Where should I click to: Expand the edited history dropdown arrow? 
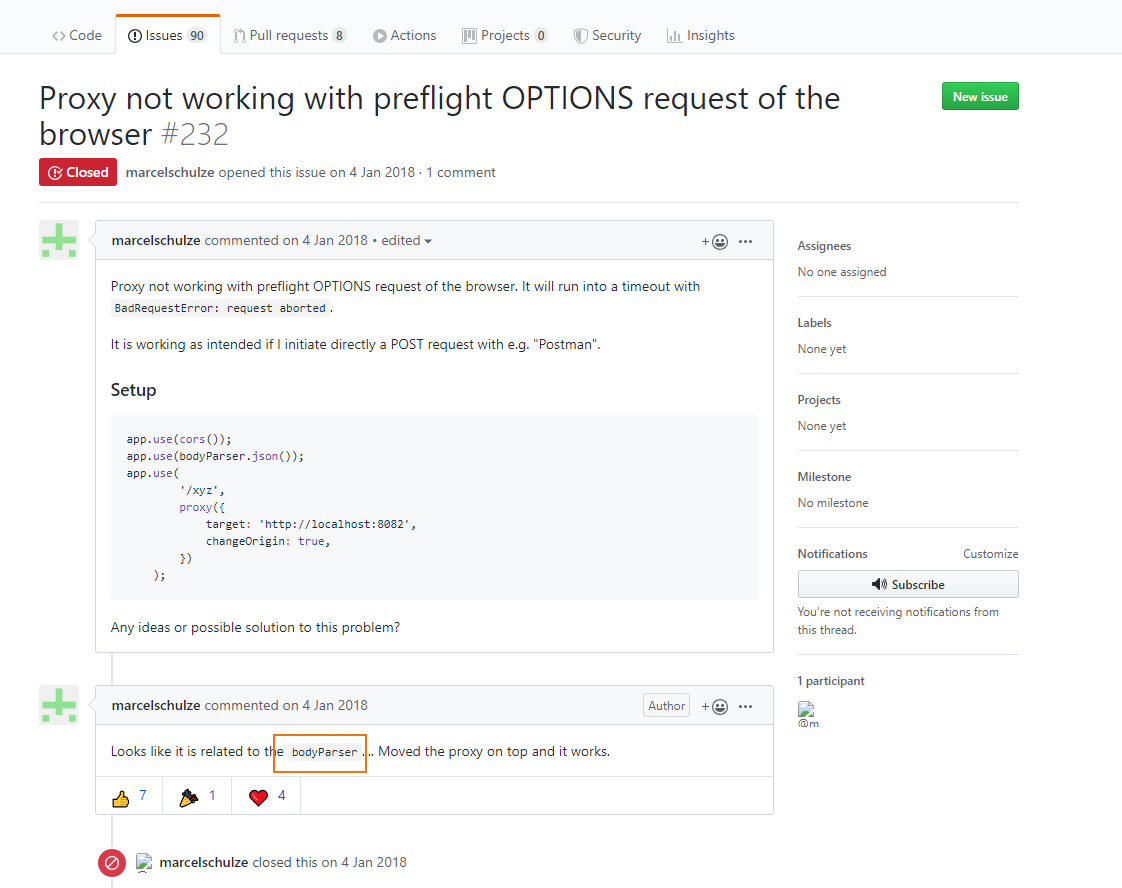(428, 241)
